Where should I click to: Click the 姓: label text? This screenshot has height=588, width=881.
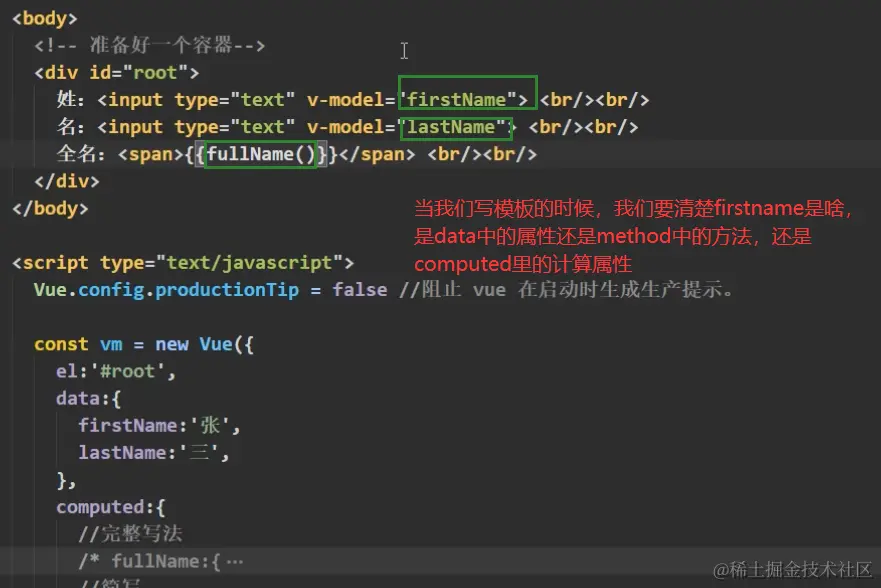[70, 100]
